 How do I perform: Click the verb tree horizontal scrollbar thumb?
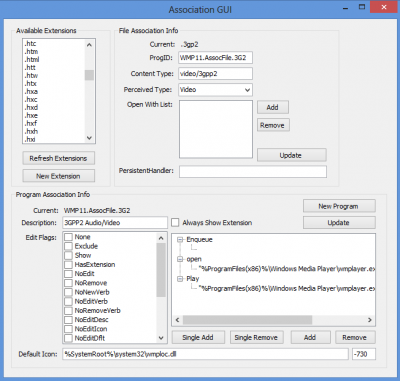point(248,320)
